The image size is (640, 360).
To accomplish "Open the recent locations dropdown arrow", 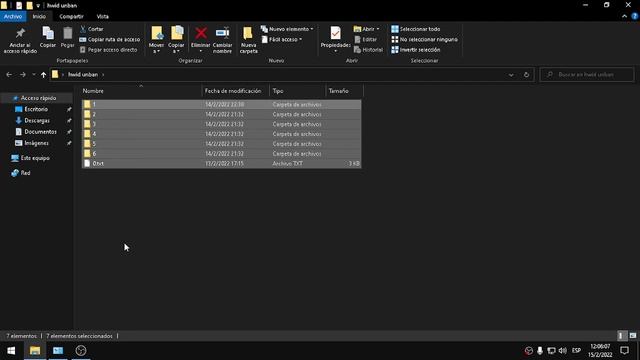I will coord(34,75).
